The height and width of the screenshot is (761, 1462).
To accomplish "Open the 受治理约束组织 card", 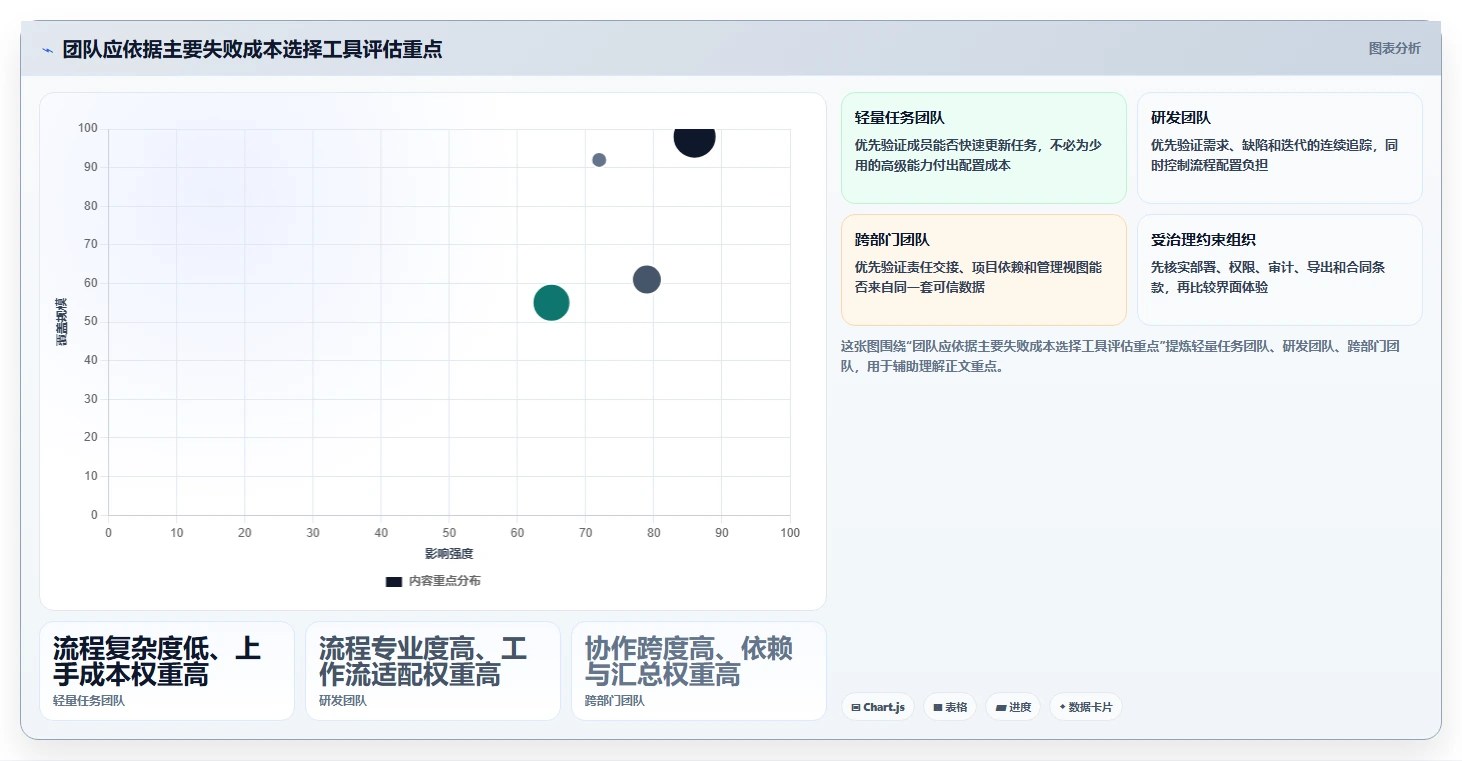I will pos(1280,270).
